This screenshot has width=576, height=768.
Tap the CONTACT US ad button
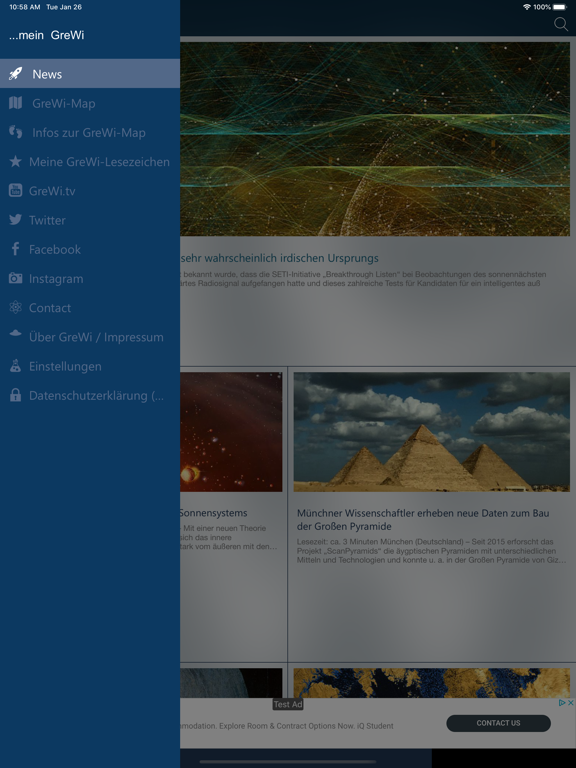[498, 723]
